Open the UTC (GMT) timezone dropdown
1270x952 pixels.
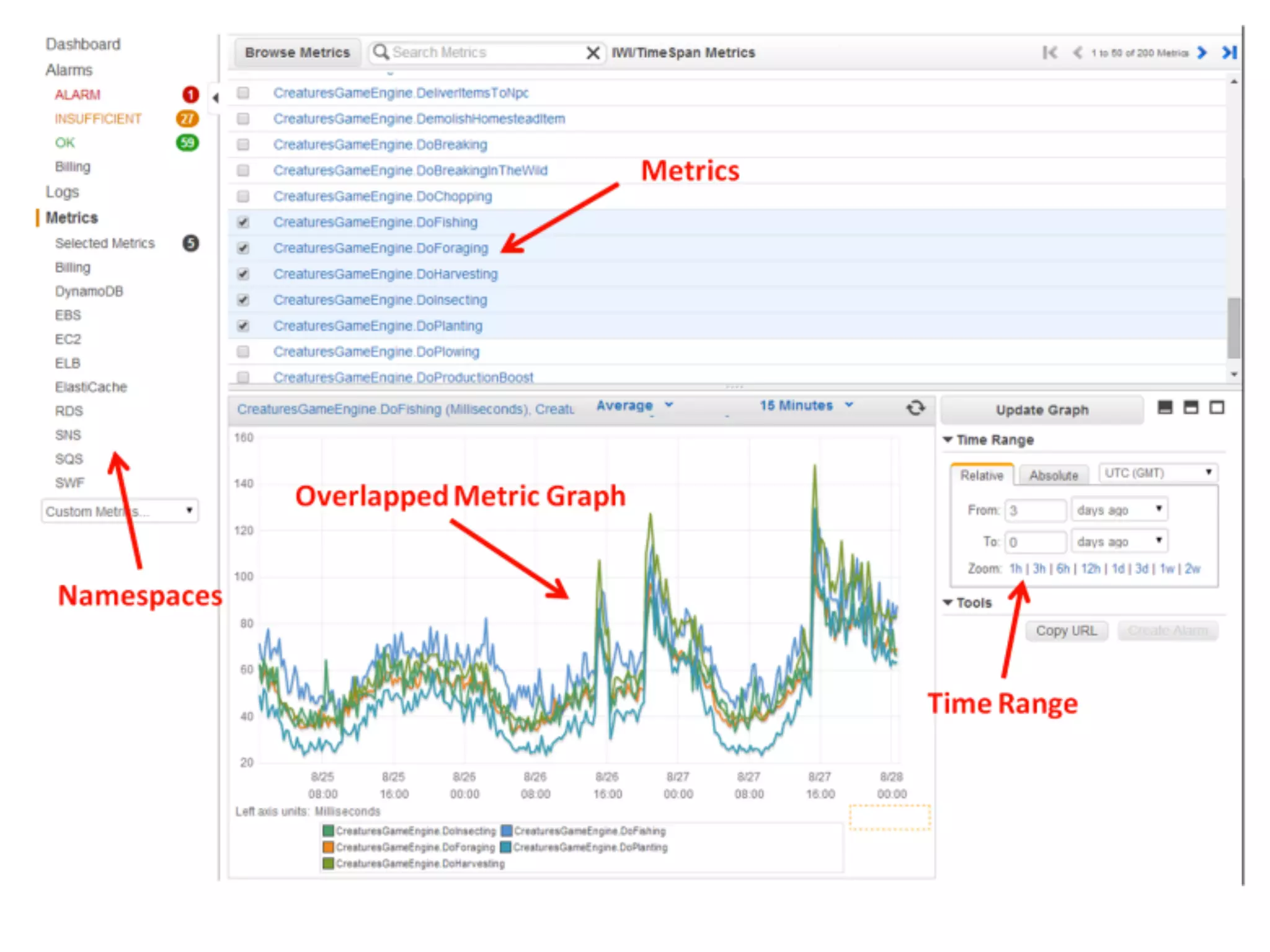[1157, 473]
